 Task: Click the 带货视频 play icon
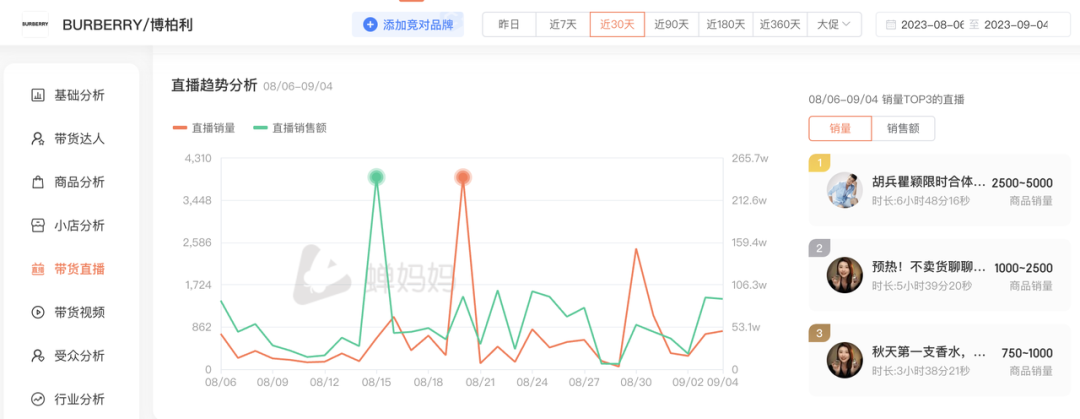pyautogui.click(x=38, y=312)
